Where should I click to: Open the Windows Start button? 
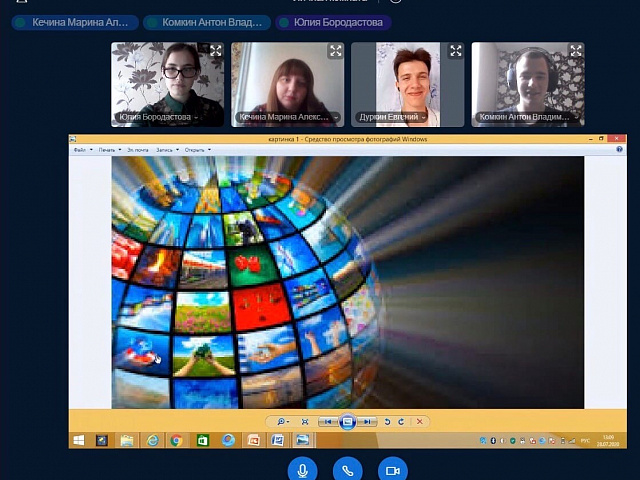[79, 440]
